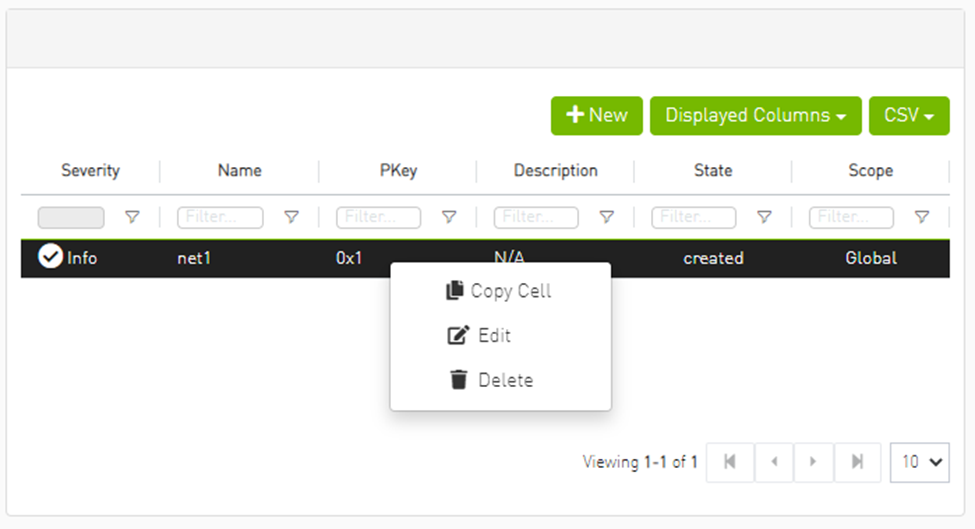Open the rows-per-page 10 selector

(920, 462)
